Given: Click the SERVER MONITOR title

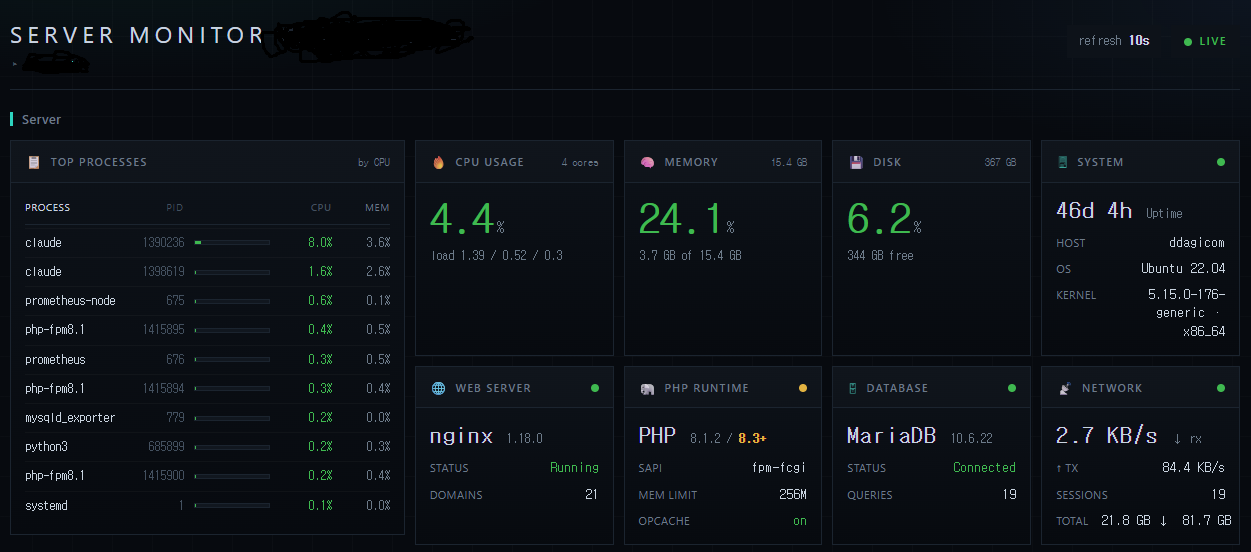Looking at the screenshot, I should pos(137,35).
